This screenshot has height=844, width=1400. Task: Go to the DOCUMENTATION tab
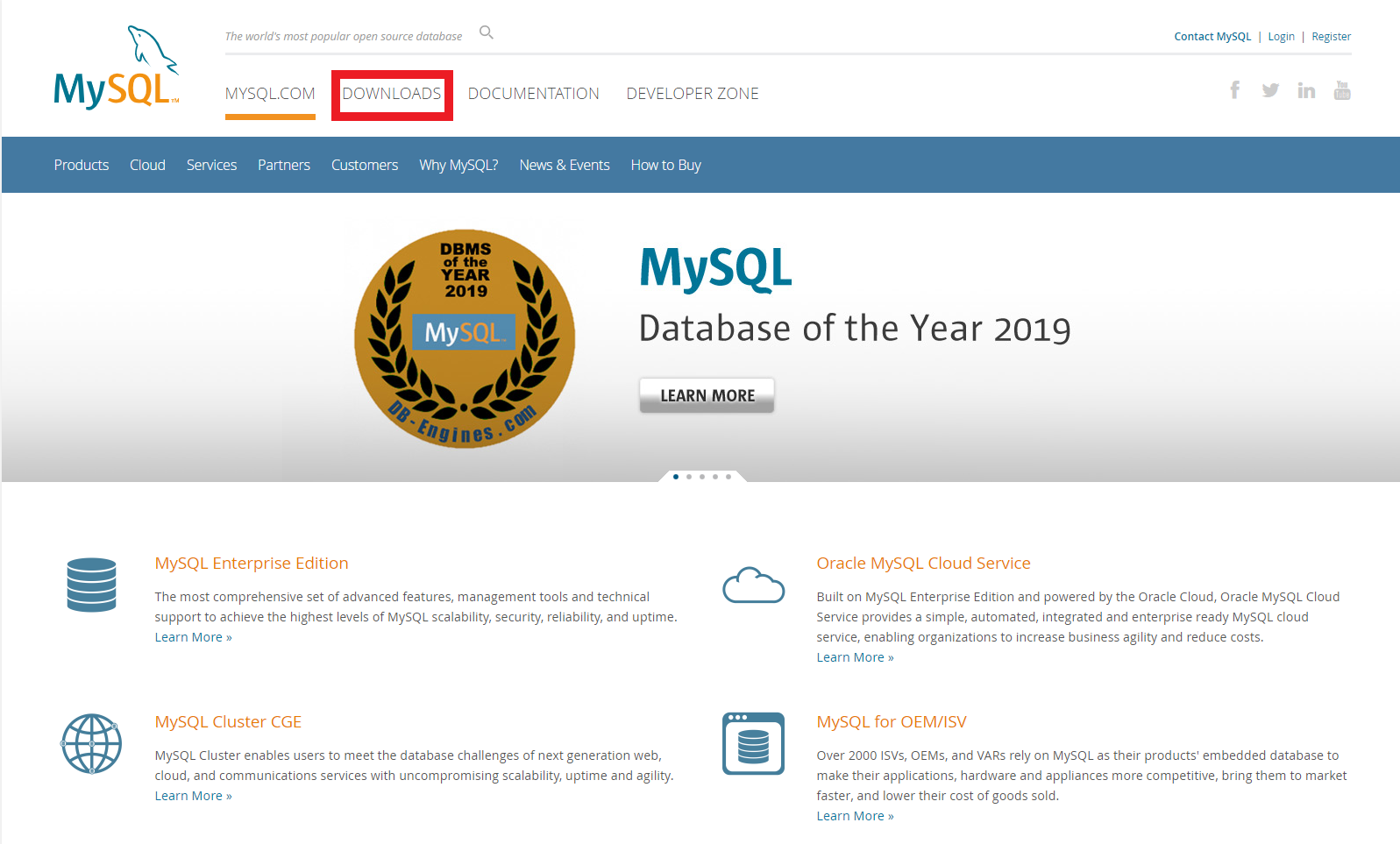click(x=534, y=94)
